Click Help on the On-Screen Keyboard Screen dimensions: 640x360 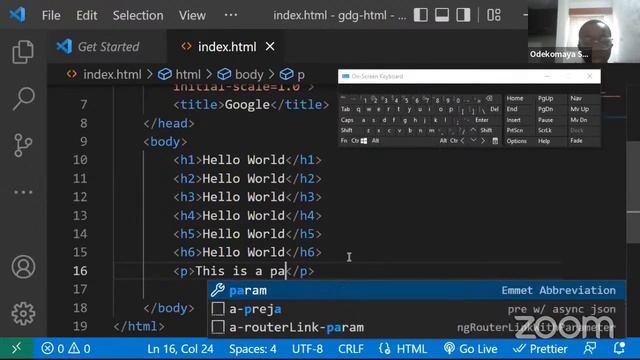pyautogui.click(x=544, y=141)
